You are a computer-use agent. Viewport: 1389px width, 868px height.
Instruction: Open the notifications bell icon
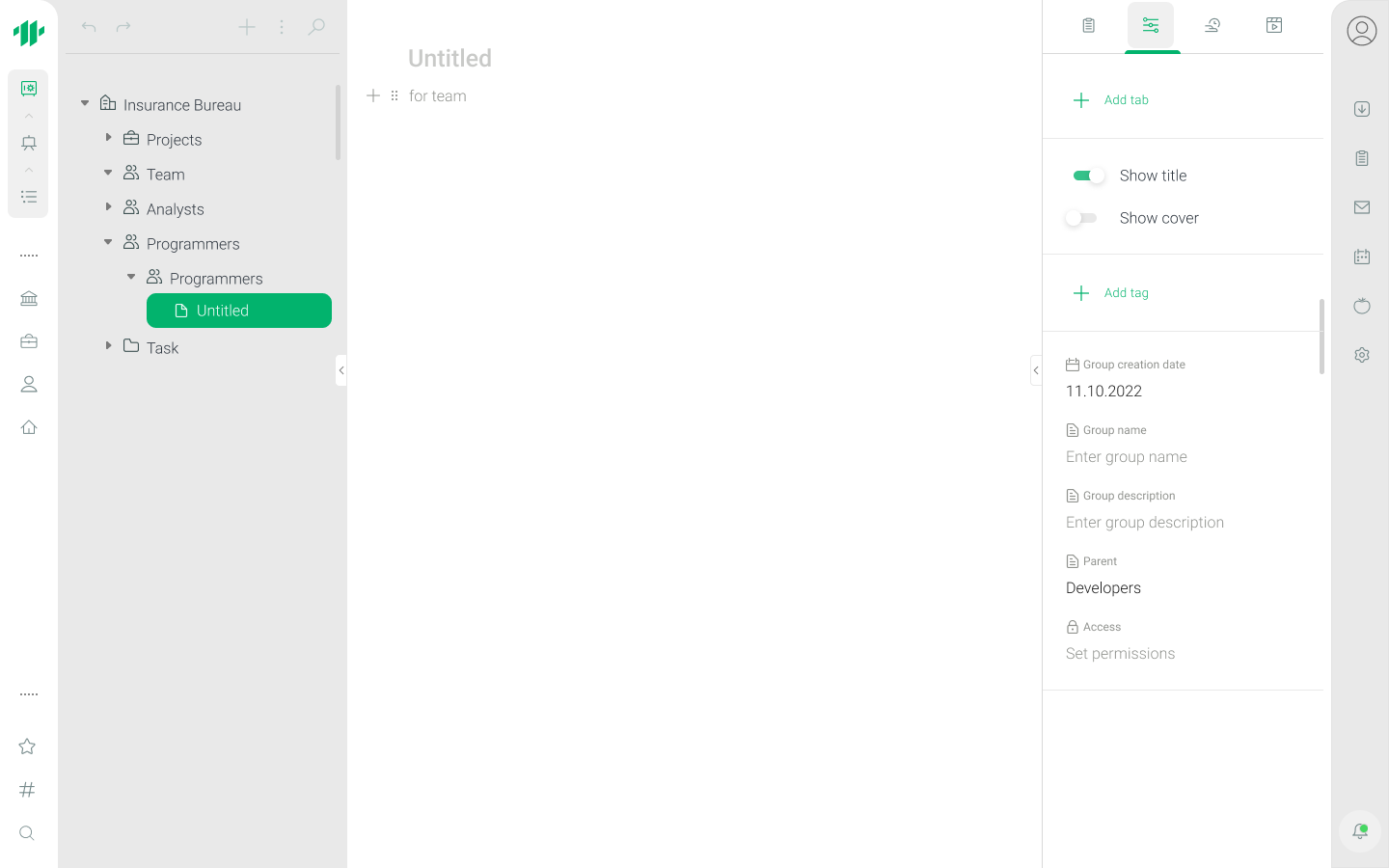(x=1360, y=830)
